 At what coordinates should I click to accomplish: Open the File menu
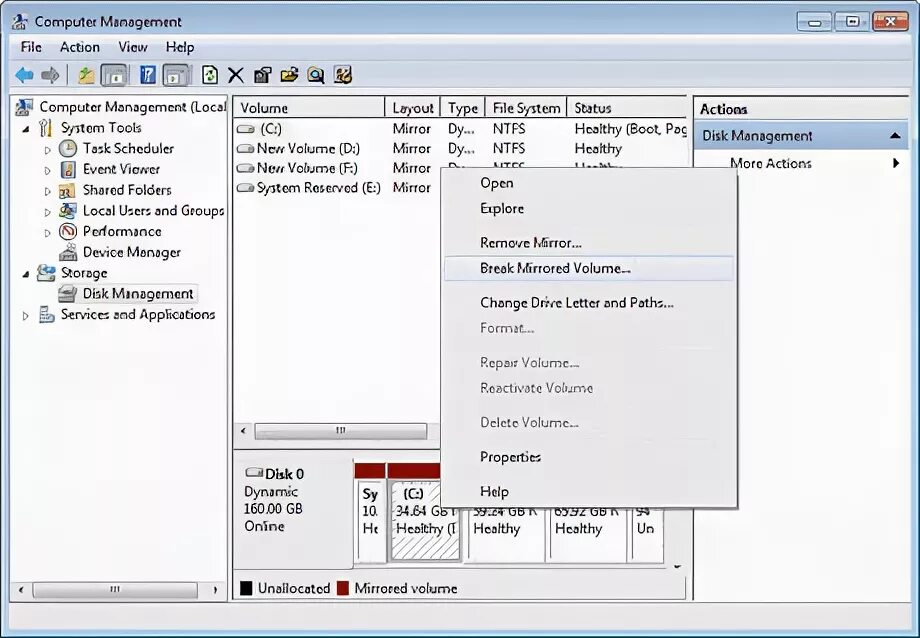[31, 47]
